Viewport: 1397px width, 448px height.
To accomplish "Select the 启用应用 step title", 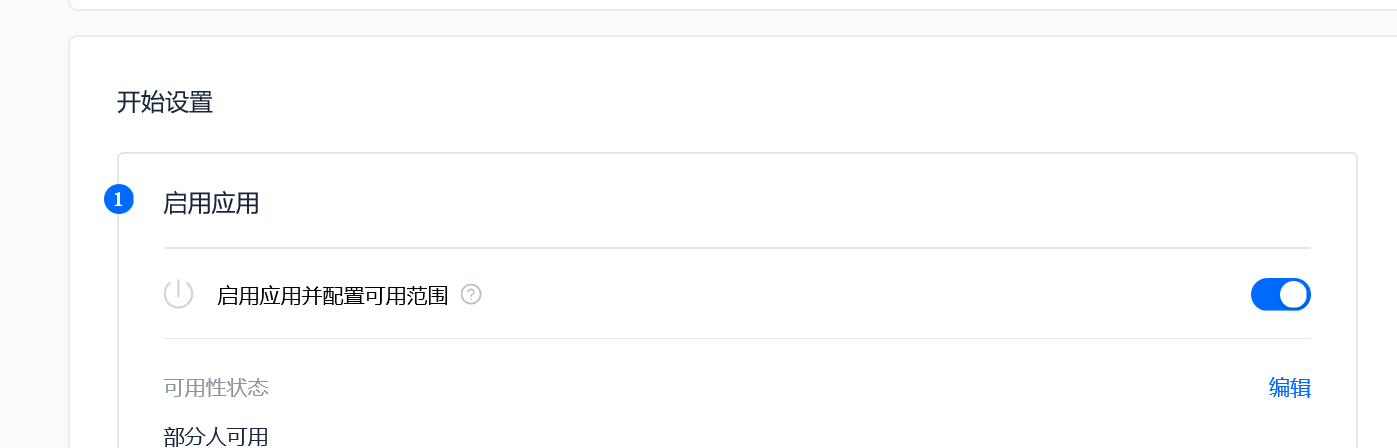I will 211,204.
